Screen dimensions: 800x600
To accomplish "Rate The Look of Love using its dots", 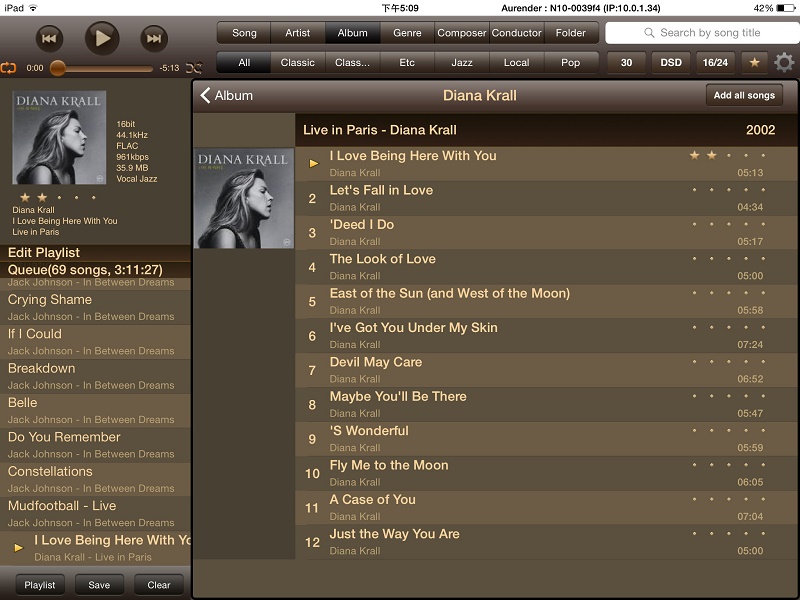I will point(728,259).
